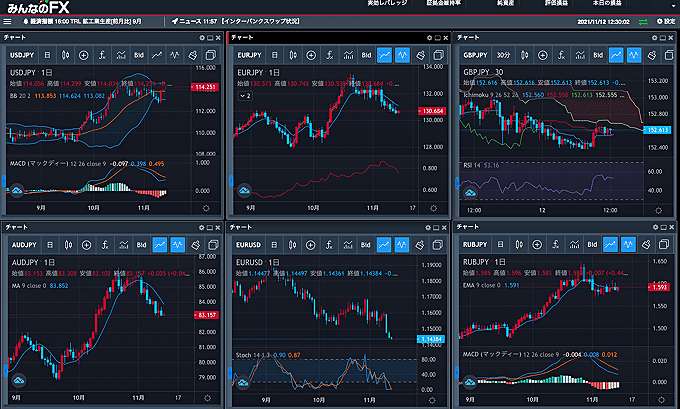Change the candle chart style in USDJPY chart

coord(65,55)
